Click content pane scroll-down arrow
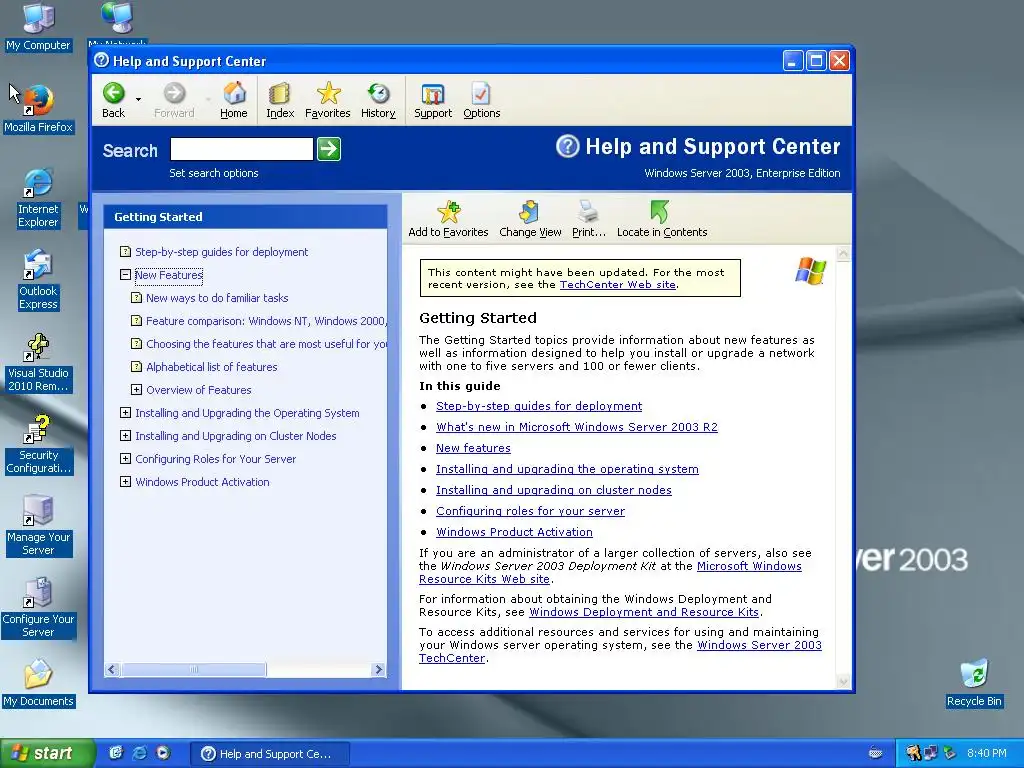Viewport: 1024px width, 768px height. tap(843, 682)
